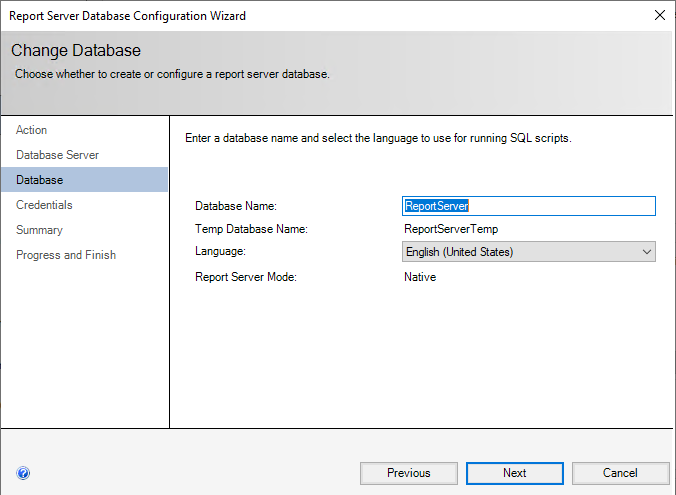Click the ReportServerTemp temp database value
The width and height of the screenshot is (676, 495).
tap(450, 229)
